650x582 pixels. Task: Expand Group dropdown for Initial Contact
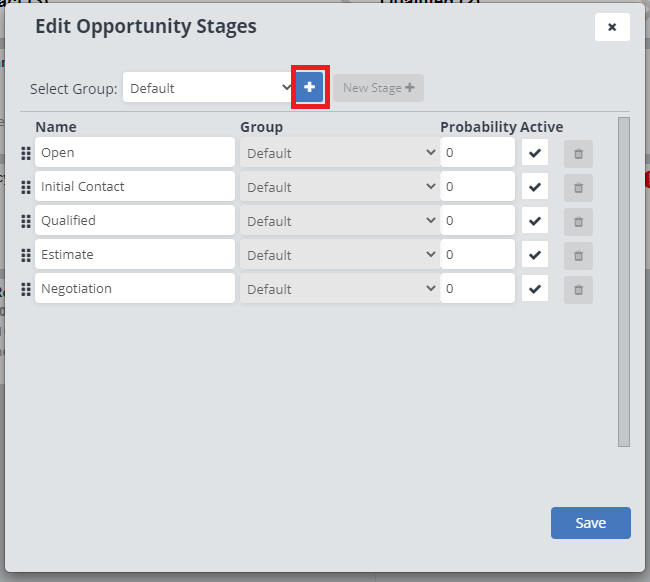pos(338,187)
